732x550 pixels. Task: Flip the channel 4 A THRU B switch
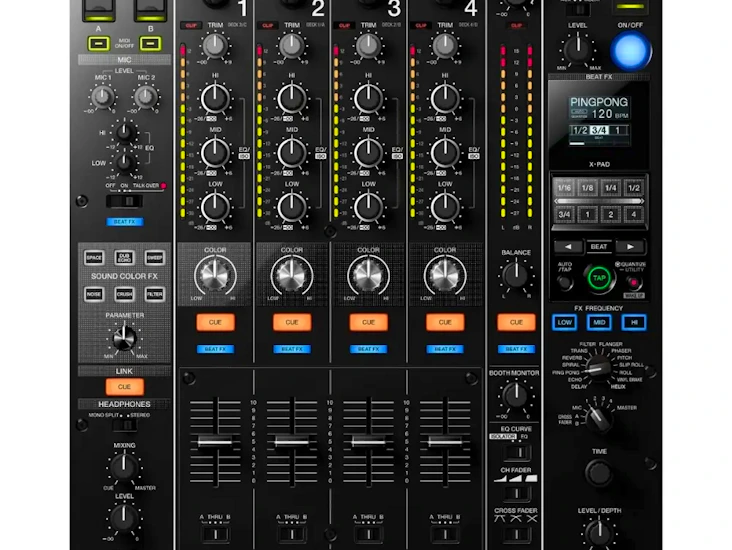[x=445, y=534]
